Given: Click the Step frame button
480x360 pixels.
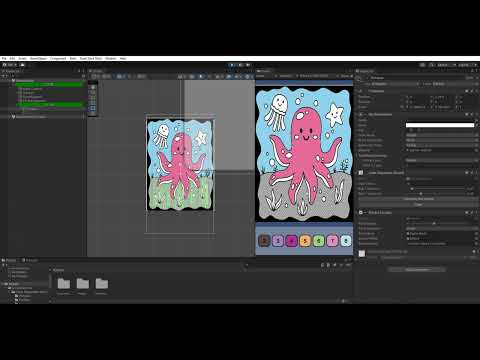Looking at the screenshot, I should tap(248, 65).
